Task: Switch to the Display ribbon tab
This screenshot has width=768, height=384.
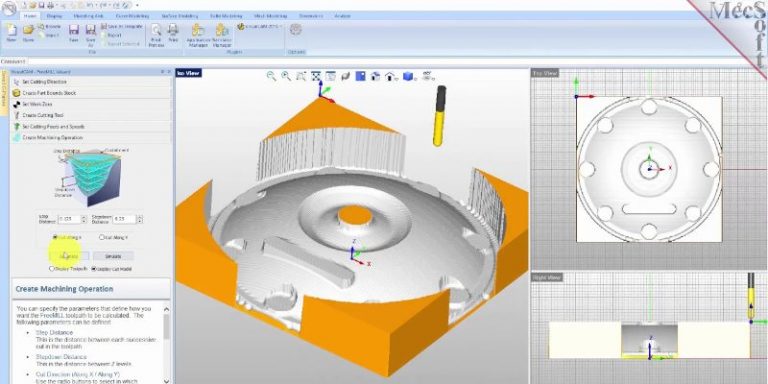Action: click(54, 16)
